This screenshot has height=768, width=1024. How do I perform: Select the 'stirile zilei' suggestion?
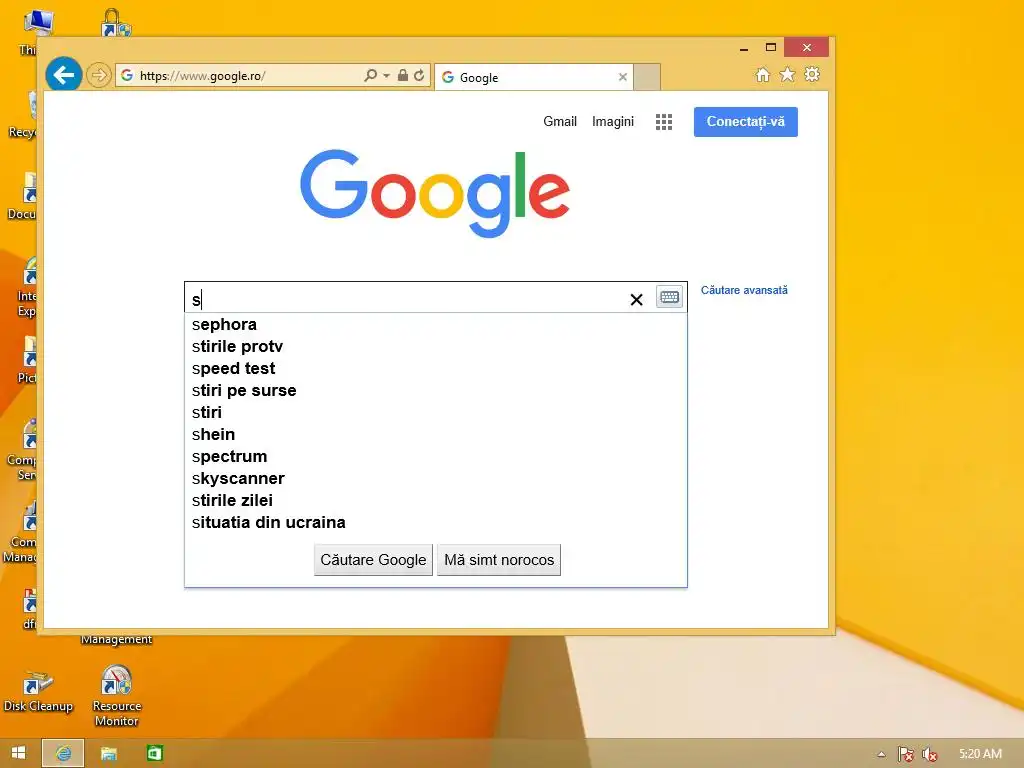click(436, 500)
